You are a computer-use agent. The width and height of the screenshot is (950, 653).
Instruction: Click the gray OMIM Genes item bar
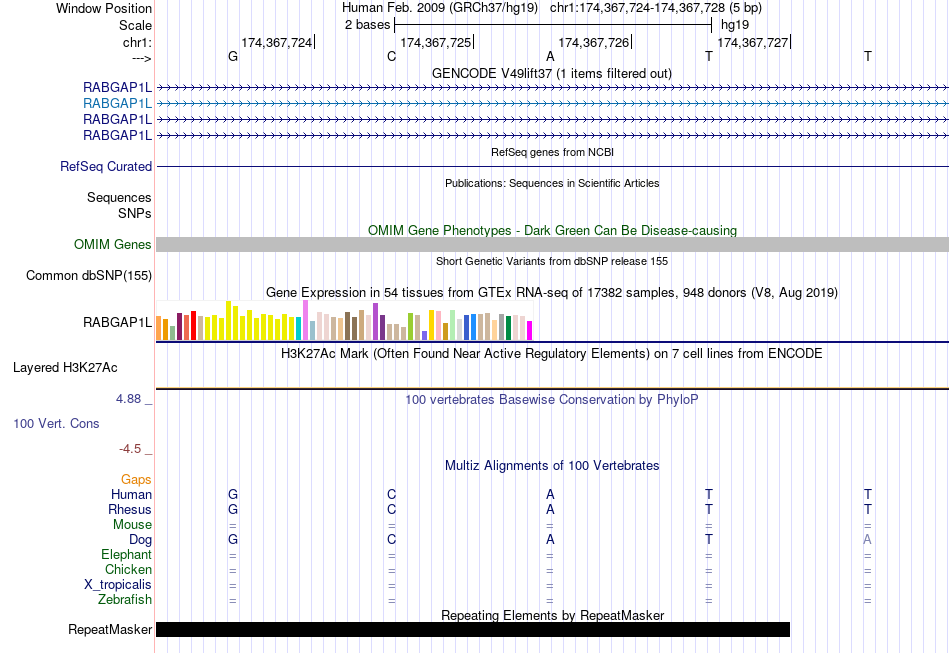(x=553, y=245)
